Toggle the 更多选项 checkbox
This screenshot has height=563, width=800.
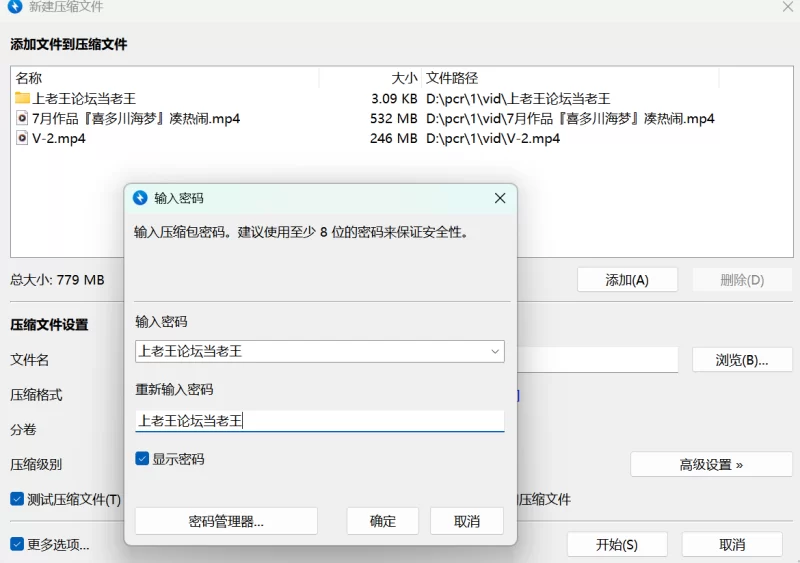point(17,545)
